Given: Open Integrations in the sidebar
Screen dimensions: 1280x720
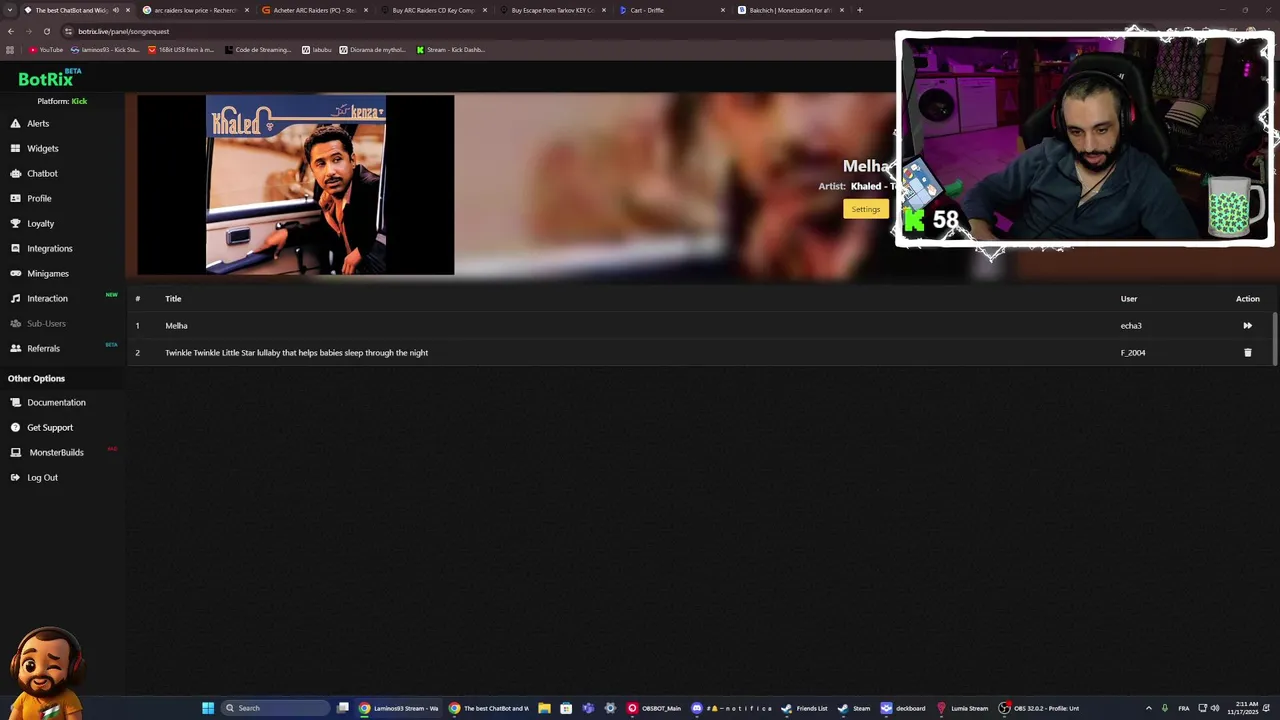Looking at the screenshot, I should click(49, 248).
